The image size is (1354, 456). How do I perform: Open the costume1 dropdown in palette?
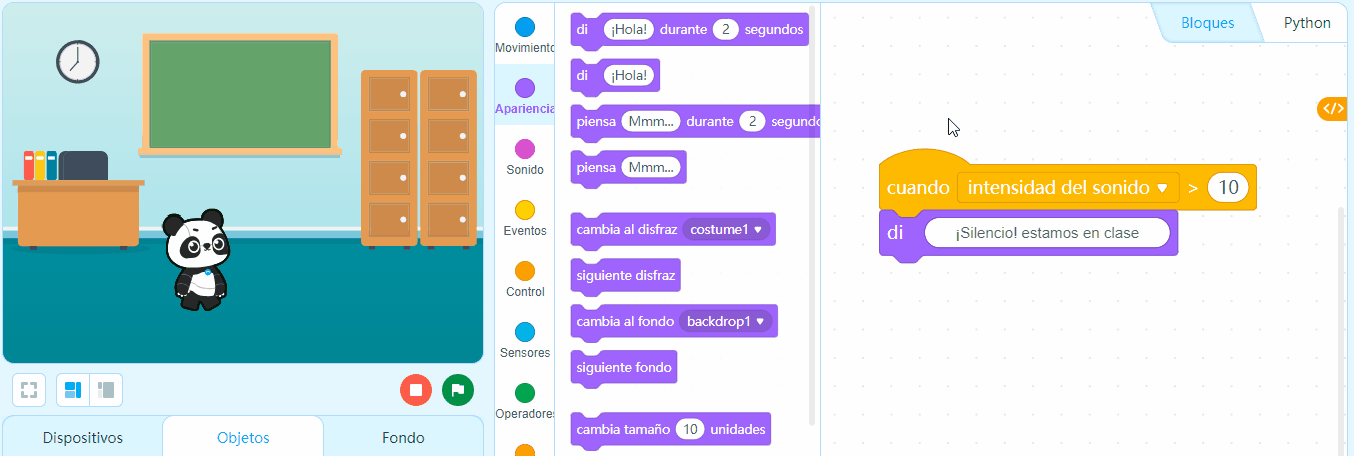tap(727, 230)
